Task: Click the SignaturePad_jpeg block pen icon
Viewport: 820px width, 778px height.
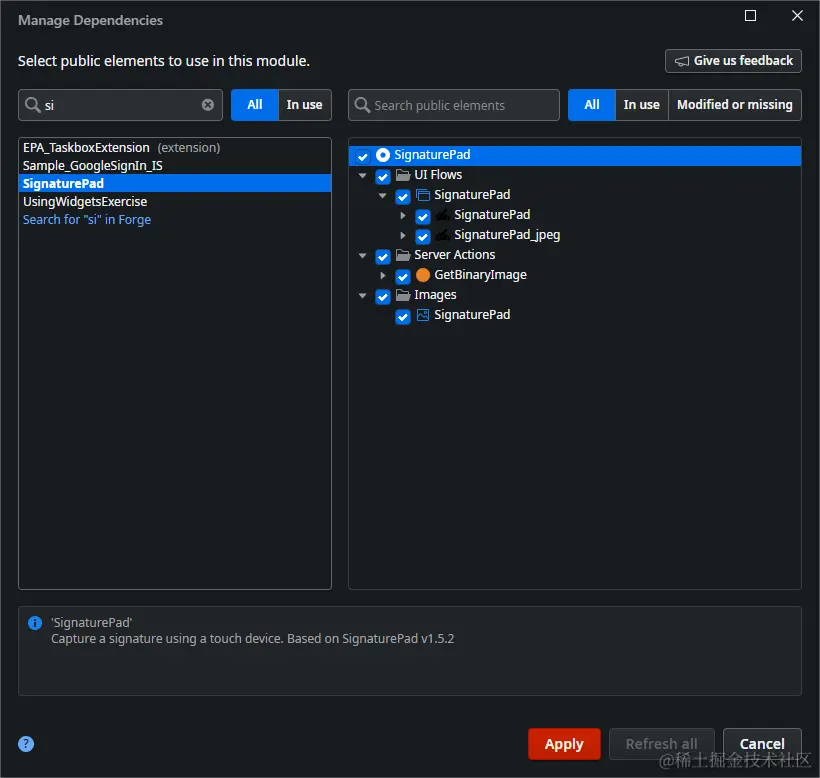Action: (x=443, y=235)
